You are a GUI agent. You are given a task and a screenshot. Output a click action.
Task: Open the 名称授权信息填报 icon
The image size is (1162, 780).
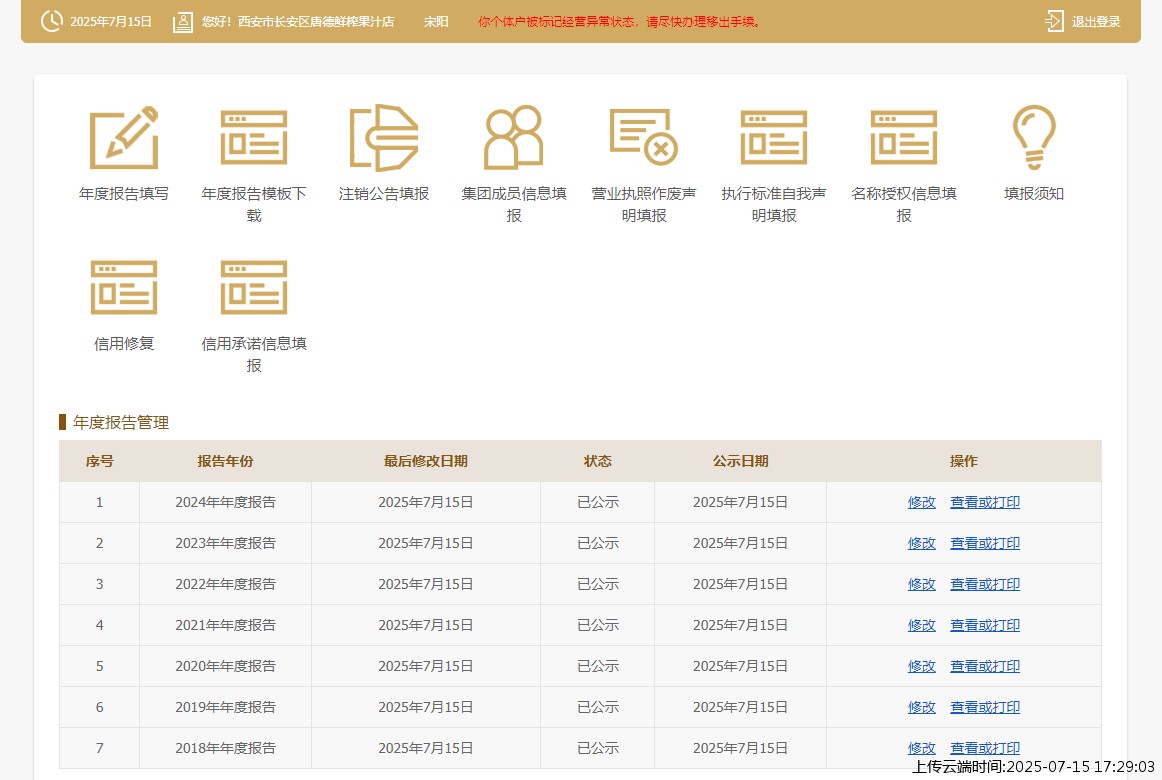click(x=903, y=138)
